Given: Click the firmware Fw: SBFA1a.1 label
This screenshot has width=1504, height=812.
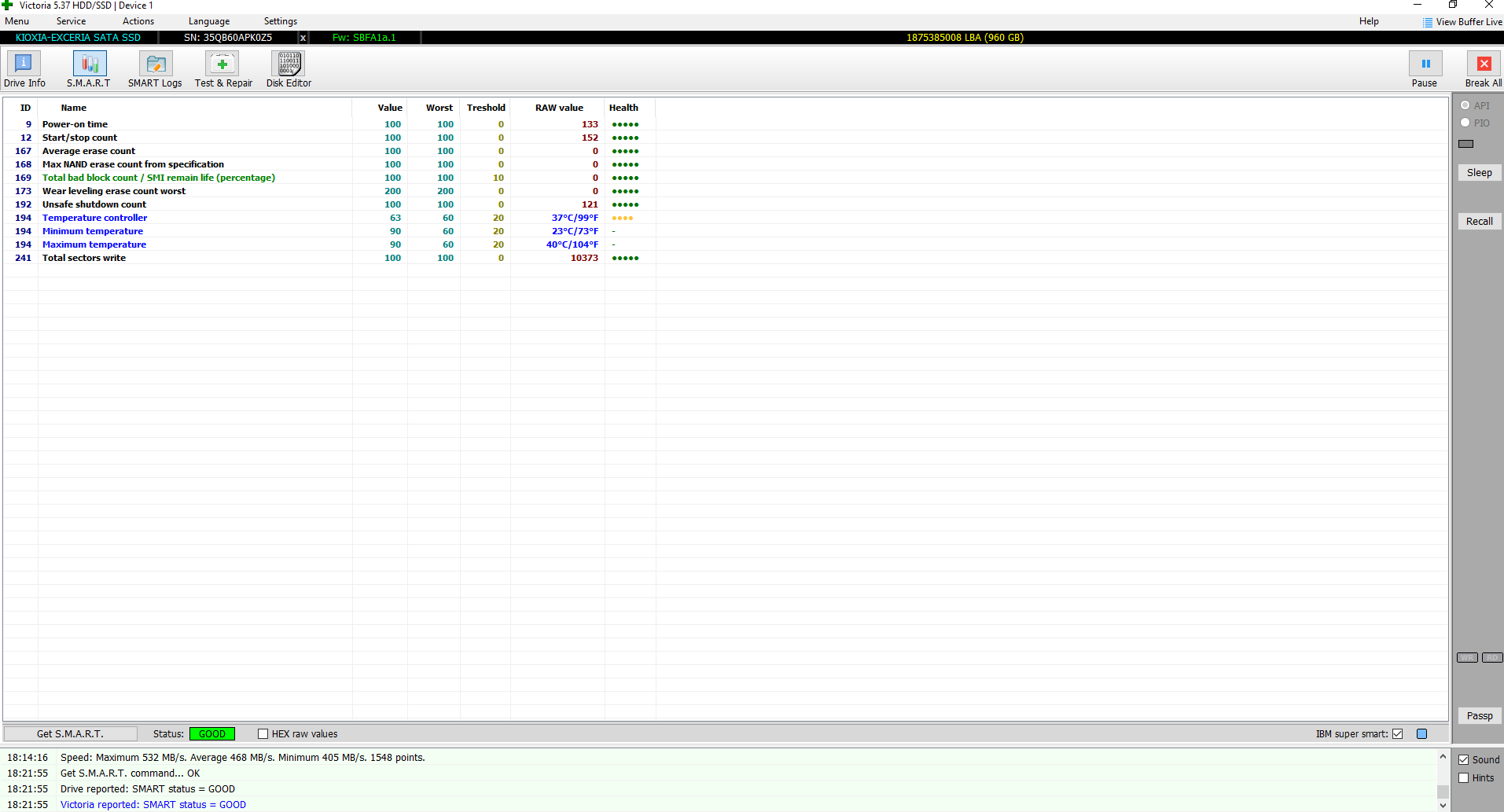Looking at the screenshot, I should click(364, 38).
